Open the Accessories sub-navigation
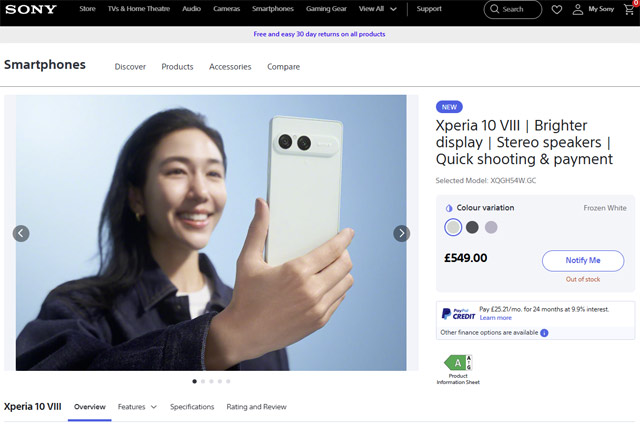 tap(230, 67)
